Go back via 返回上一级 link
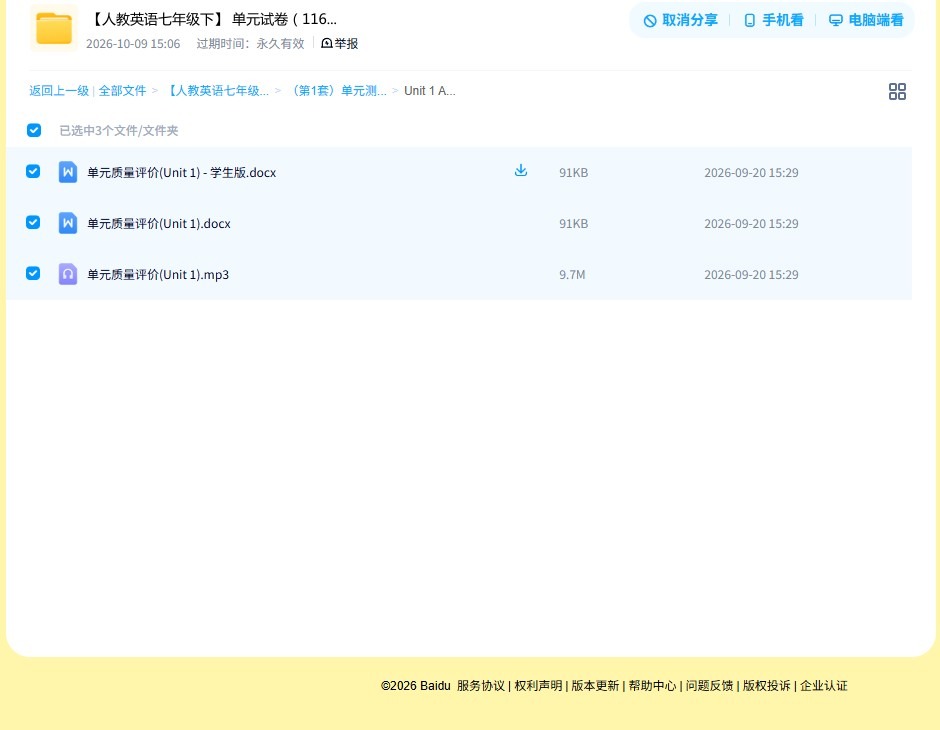 [x=59, y=91]
